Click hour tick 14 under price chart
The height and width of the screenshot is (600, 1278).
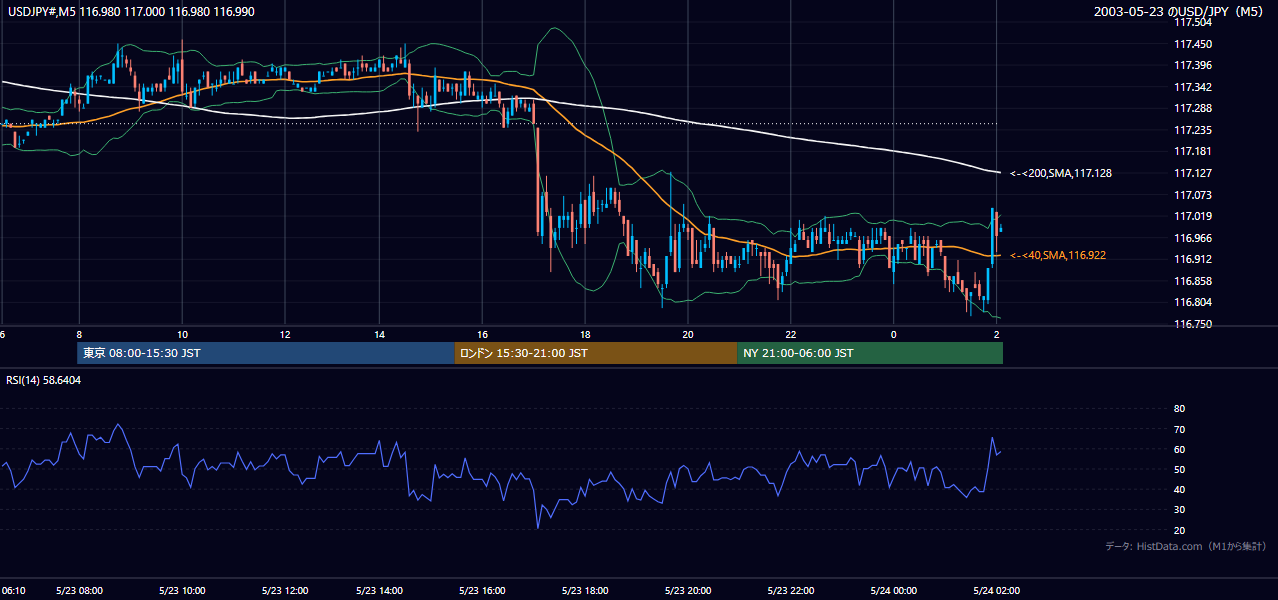pos(380,334)
